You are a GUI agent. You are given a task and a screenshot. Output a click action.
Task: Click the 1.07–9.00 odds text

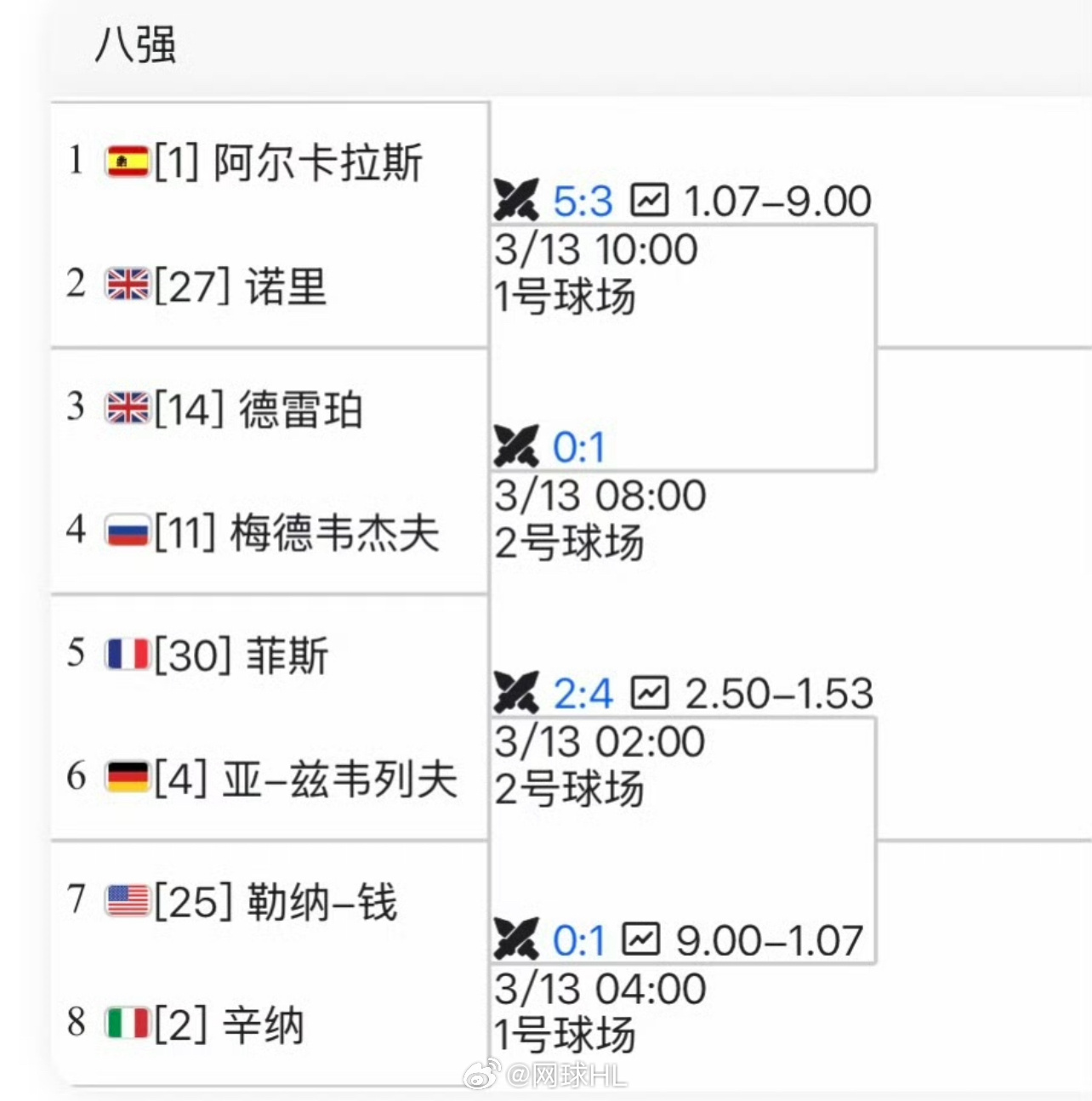(776, 201)
